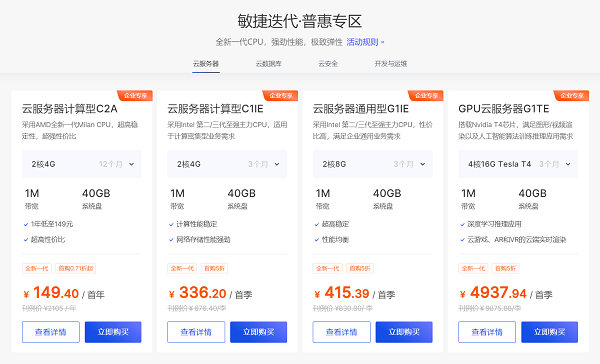Screen dimensions: 600x364
Task: Click the 首购5折 tag on G1IE card
Action: (360, 268)
